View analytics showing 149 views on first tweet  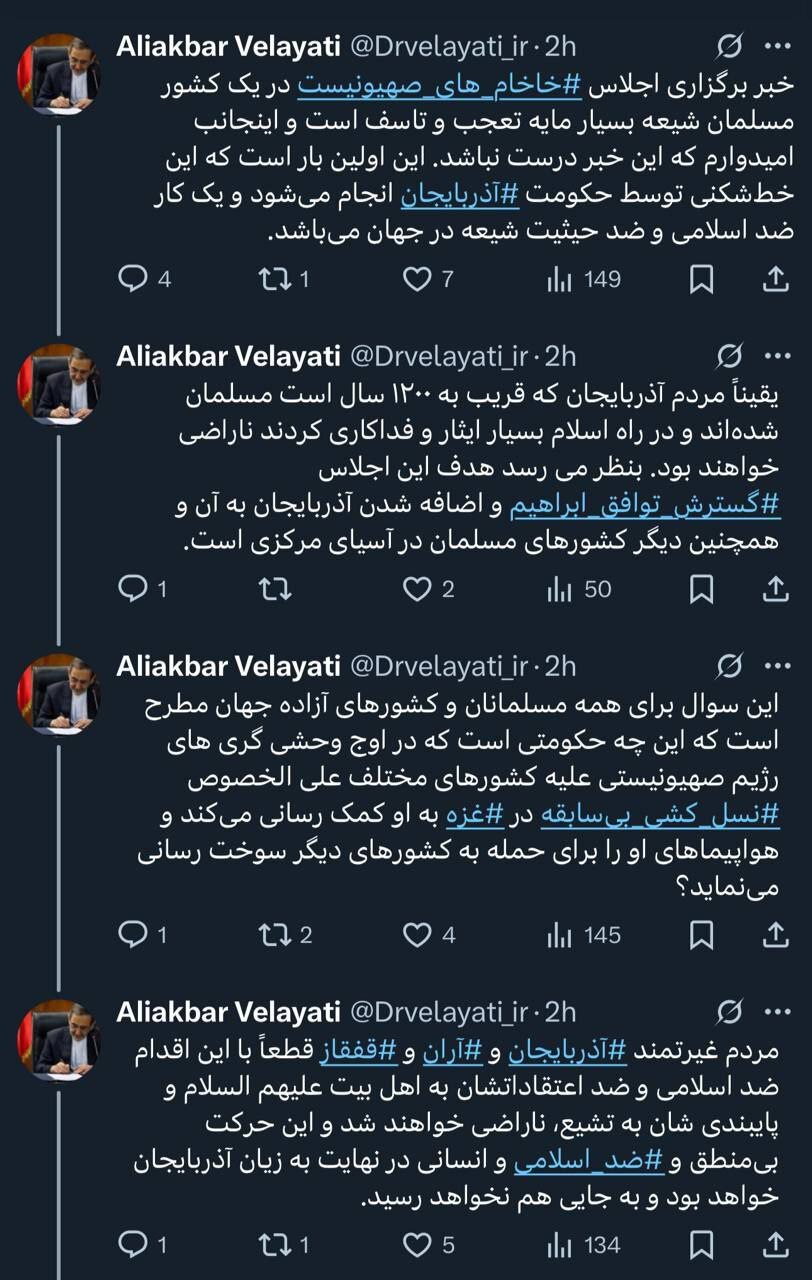tap(558, 281)
